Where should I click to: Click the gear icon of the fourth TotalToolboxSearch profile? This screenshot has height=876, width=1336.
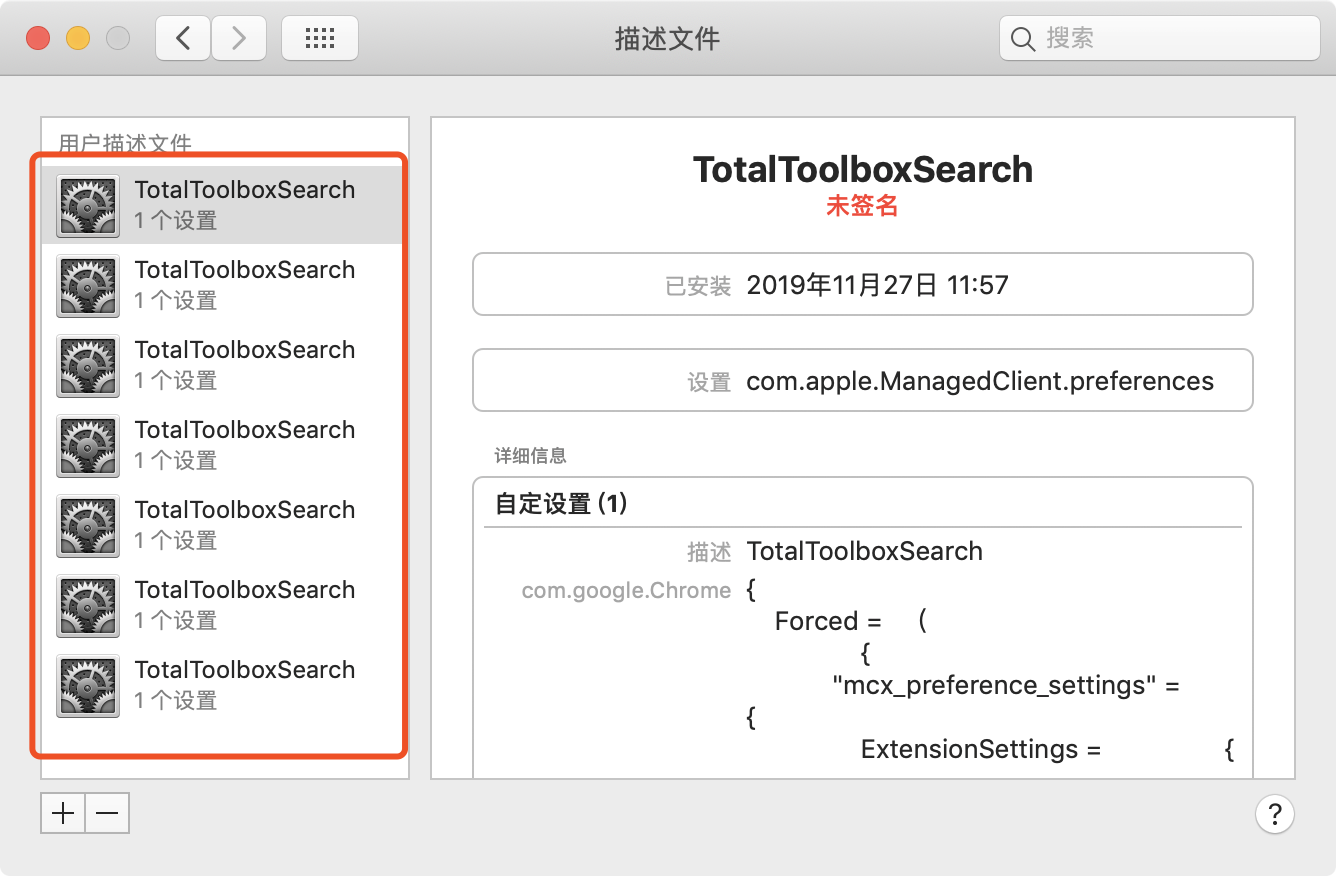click(x=88, y=445)
